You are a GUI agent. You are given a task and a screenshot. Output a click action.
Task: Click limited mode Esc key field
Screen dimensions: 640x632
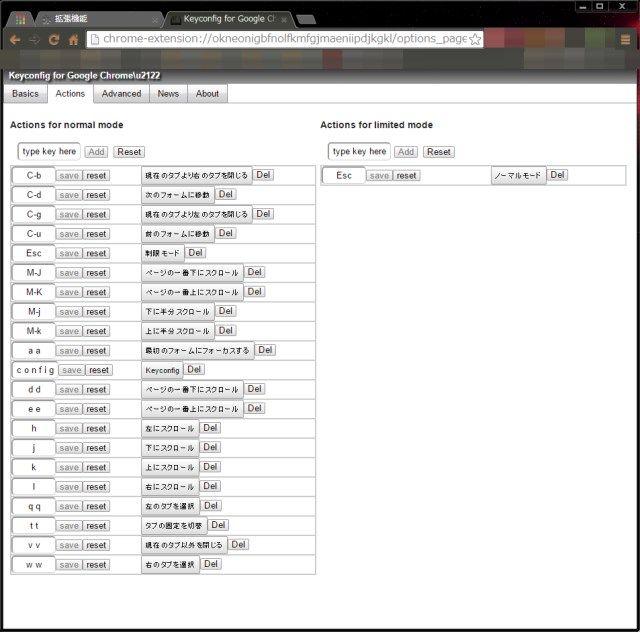344,176
